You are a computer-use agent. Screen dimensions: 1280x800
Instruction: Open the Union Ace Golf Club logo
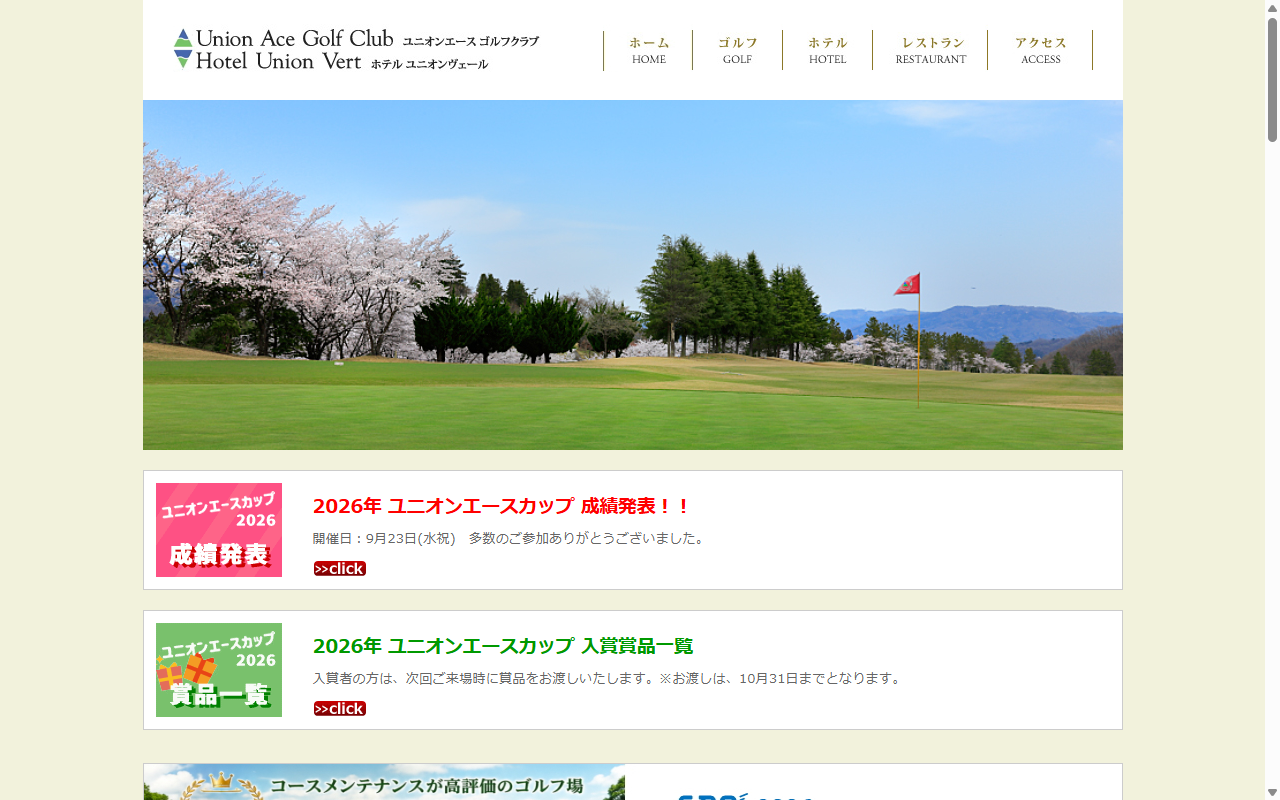(x=356, y=50)
